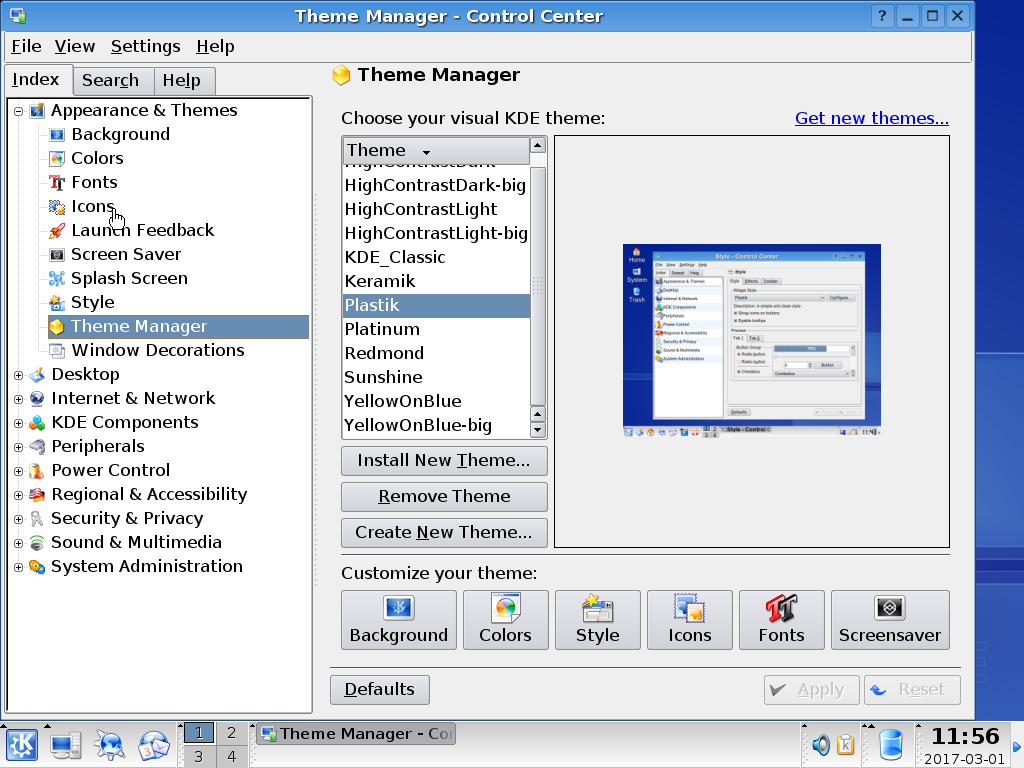Open the Trash applet in the panel
1024x768 pixels.
(891, 745)
